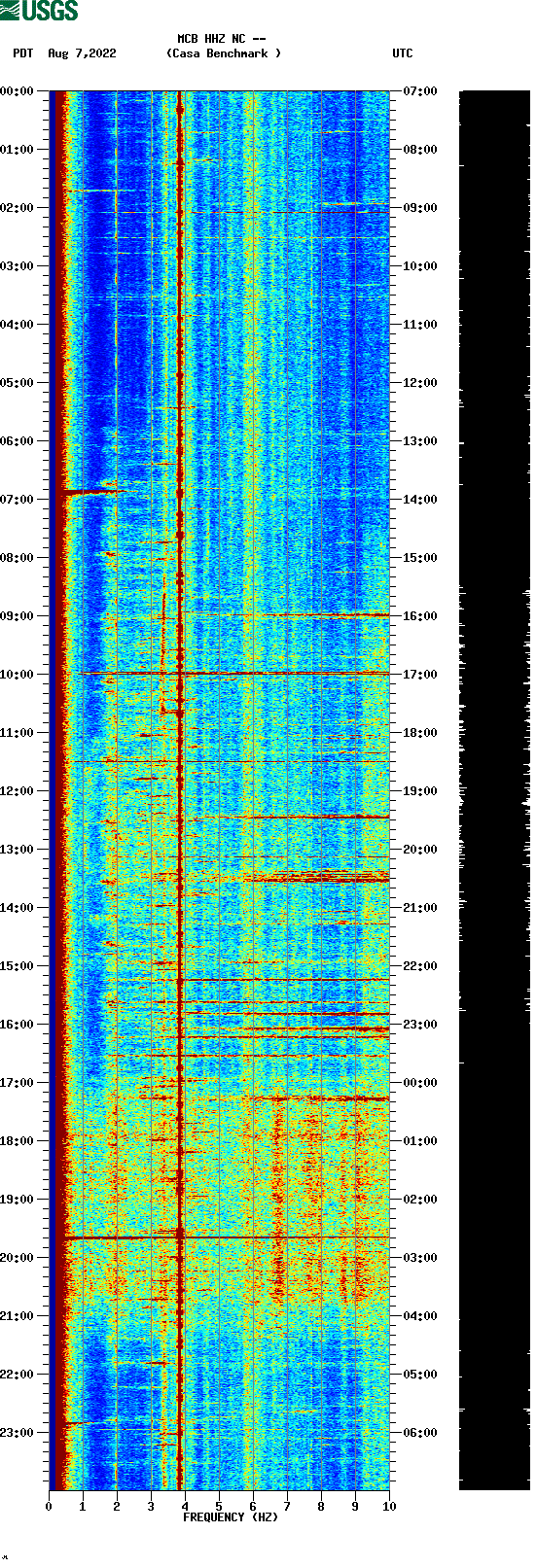Image resolution: width=537 pixels, height=1568 pixels.
Task: Click the 21:00 PDT time label on left axis
Action: (x=17, y=1316)
